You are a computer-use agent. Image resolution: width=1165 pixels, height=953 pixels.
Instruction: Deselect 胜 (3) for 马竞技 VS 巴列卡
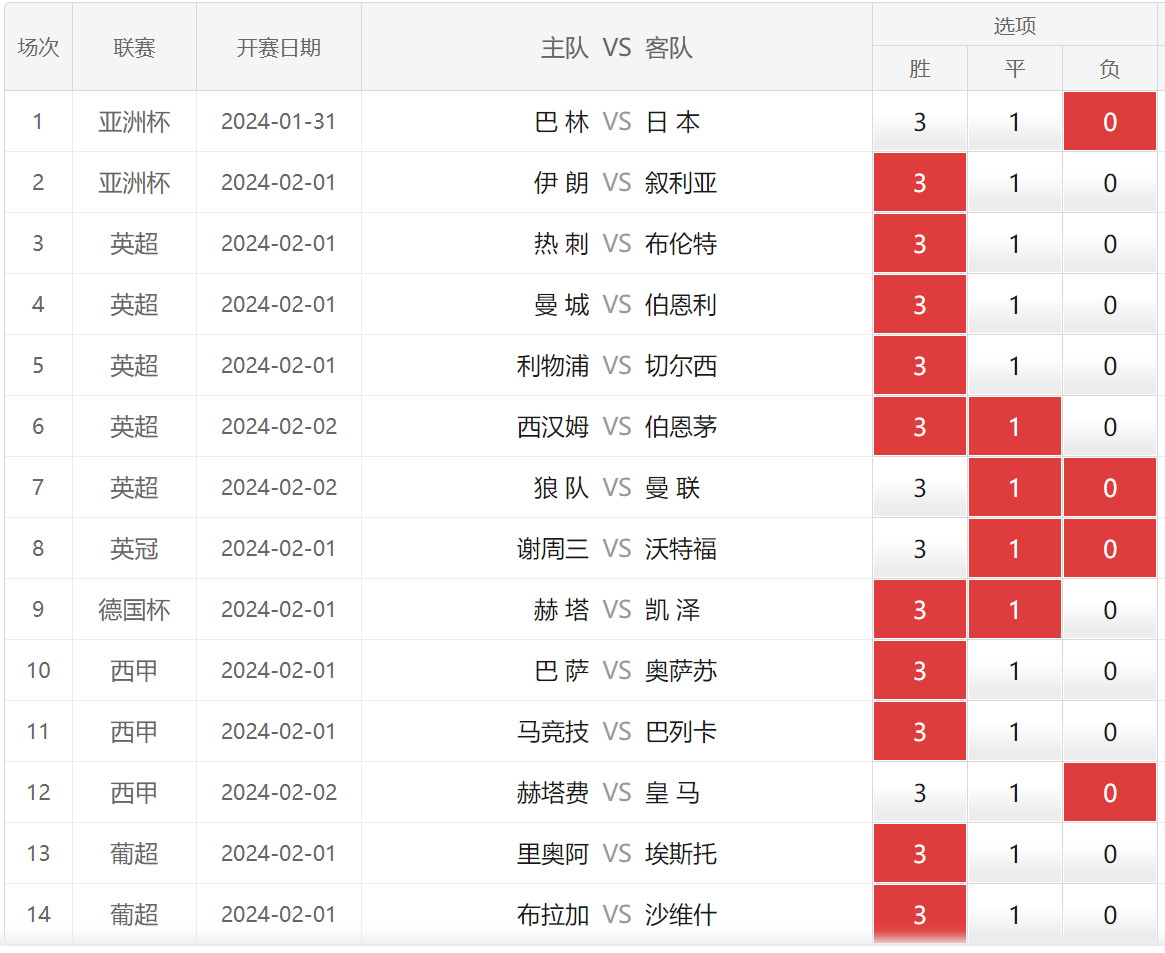coord(920,731)
